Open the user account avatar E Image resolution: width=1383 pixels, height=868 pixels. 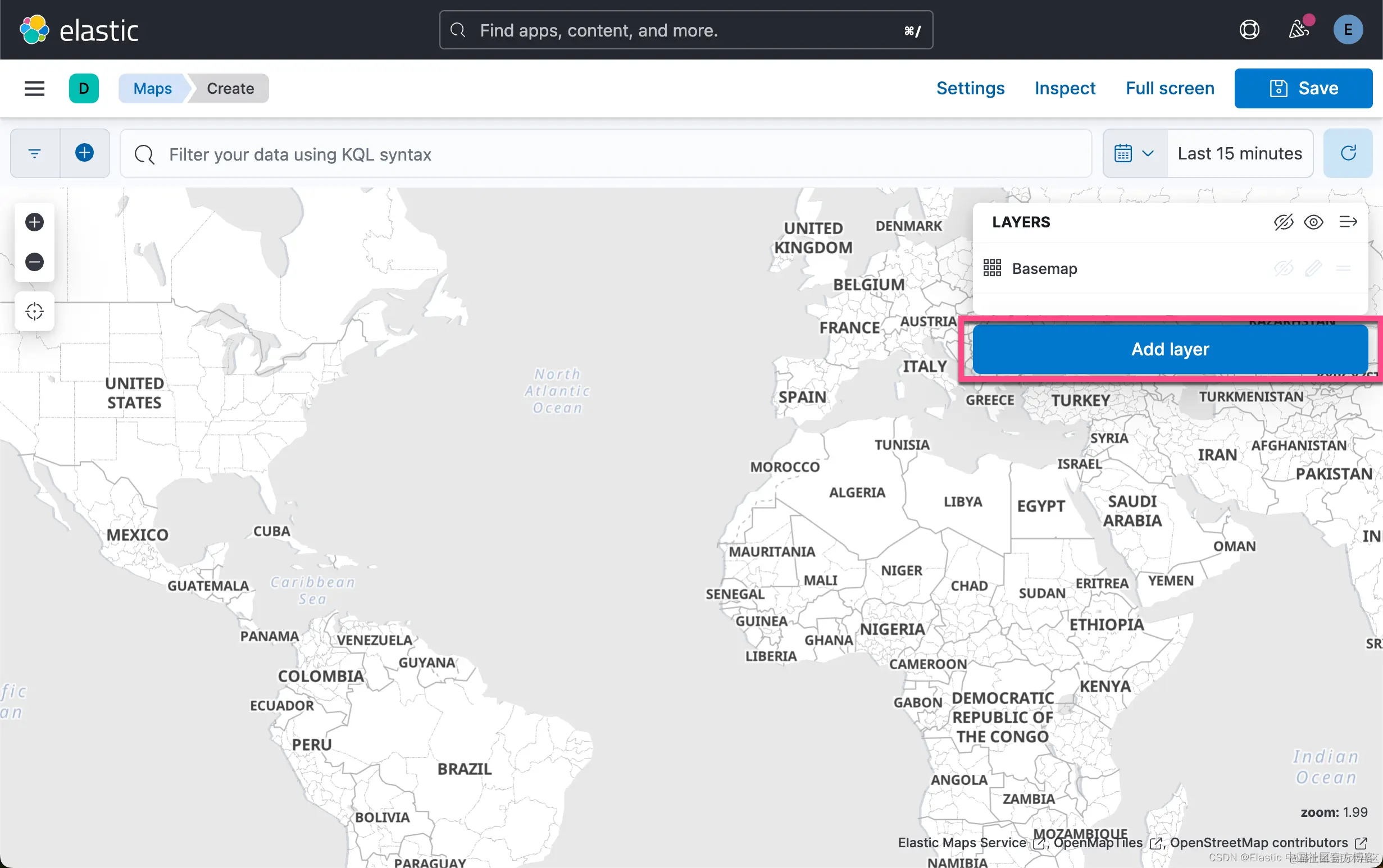point(1348,30)
